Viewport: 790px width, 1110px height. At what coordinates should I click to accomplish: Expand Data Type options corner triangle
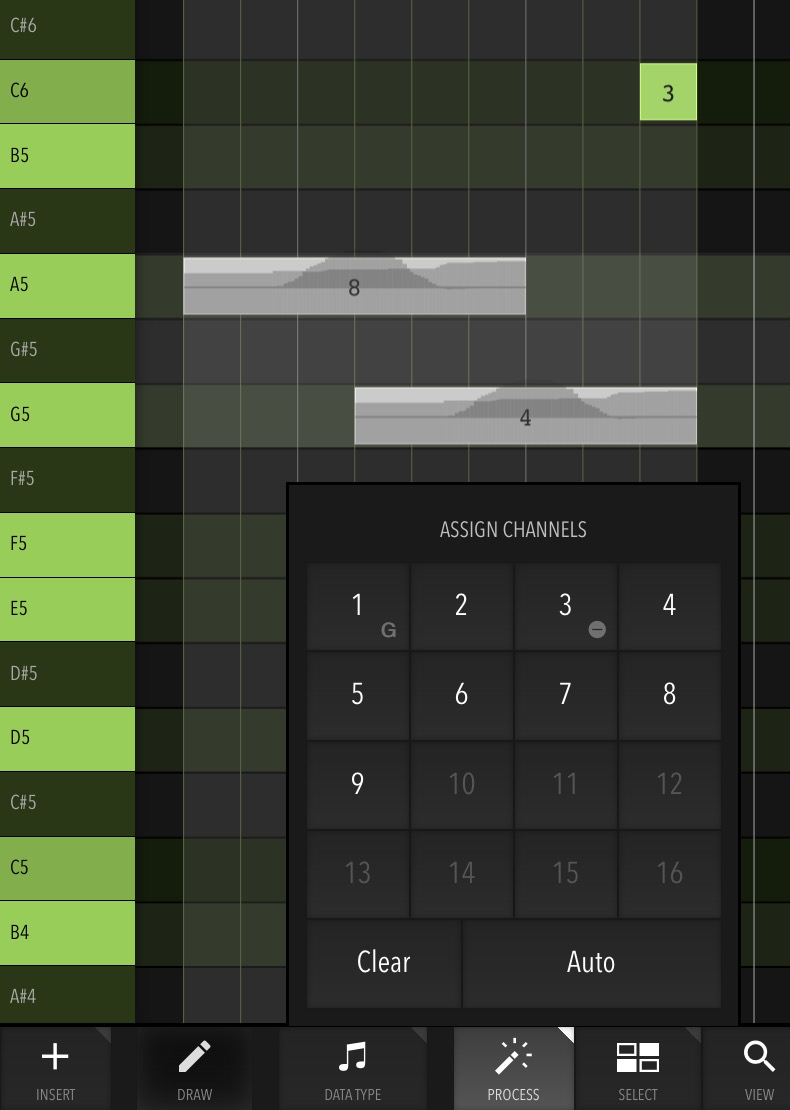pyautogui.click(x=419, y=1034)
